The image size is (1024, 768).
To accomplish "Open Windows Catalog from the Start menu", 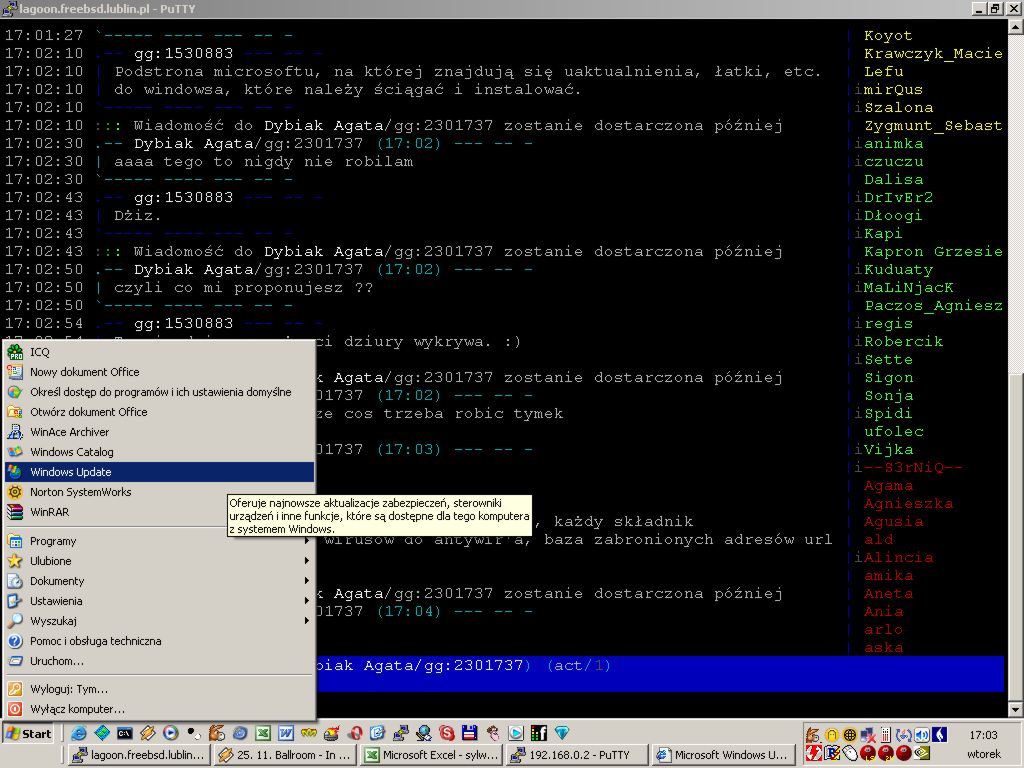I will click(x=159, y=452).
